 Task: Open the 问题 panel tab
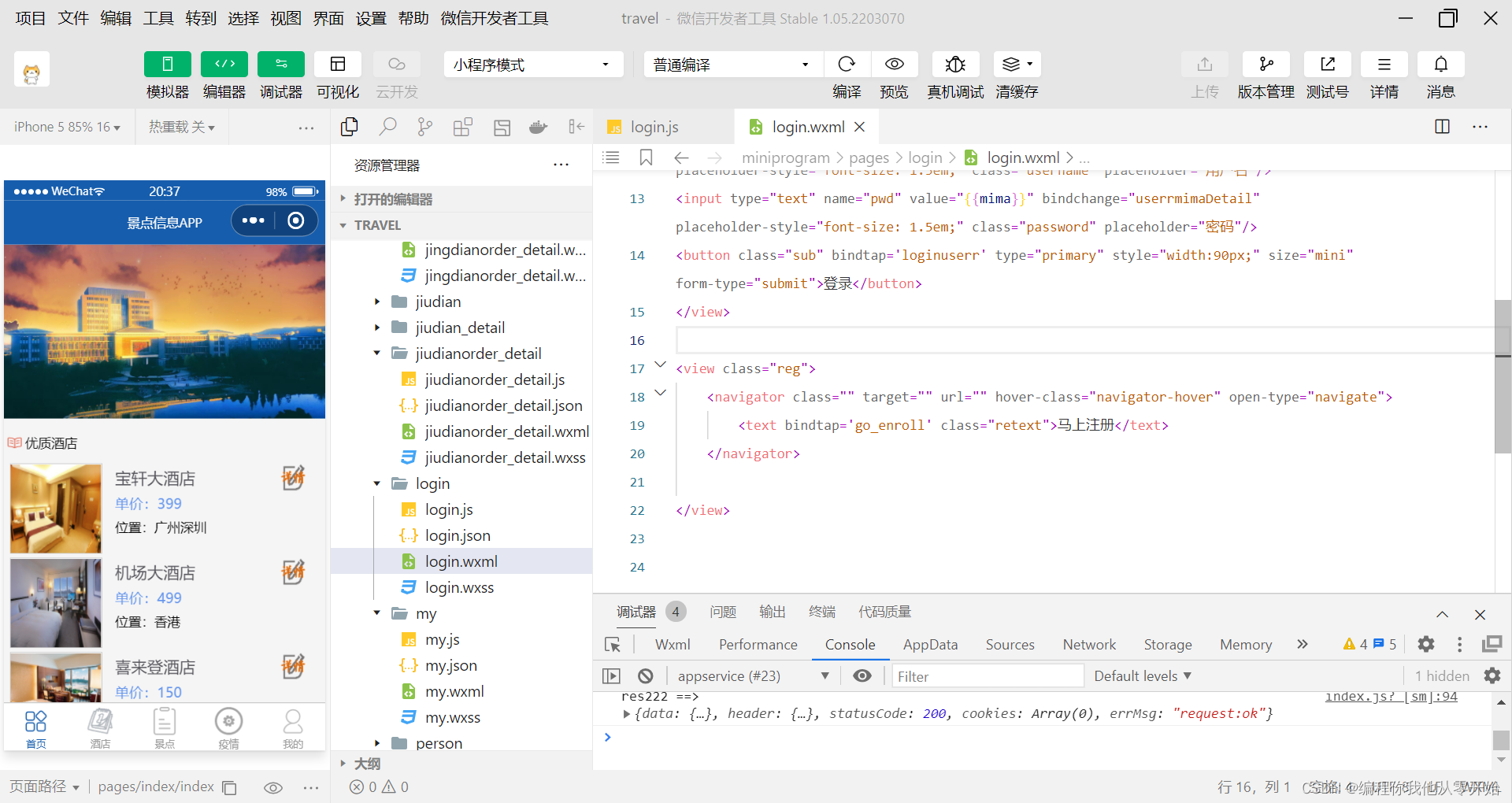[x=723, y=612]
